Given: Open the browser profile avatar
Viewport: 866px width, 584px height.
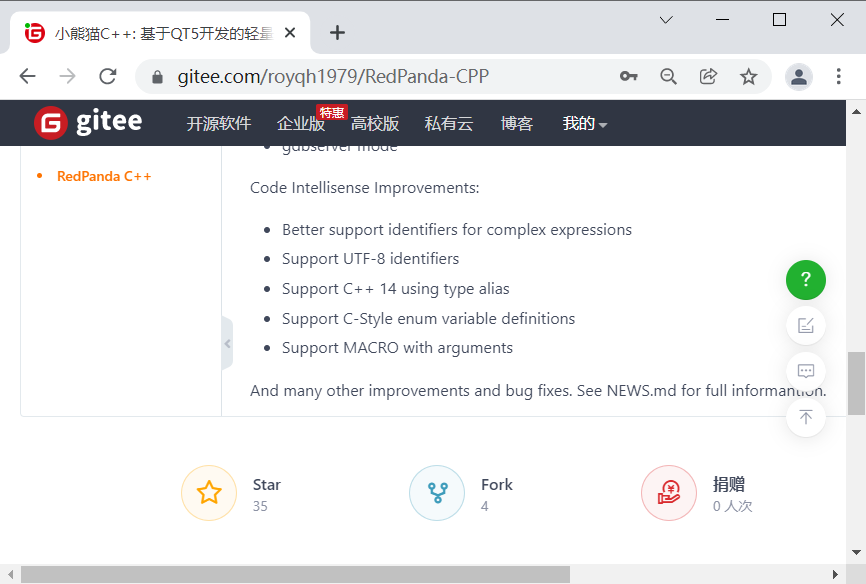Looking at the screenshot, I should click(799, 77).
